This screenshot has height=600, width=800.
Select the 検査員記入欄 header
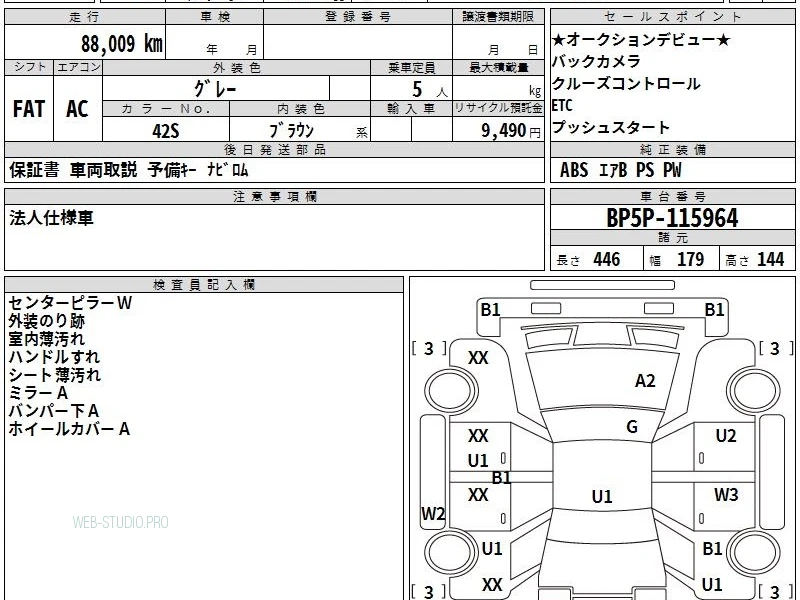(204, 285)
